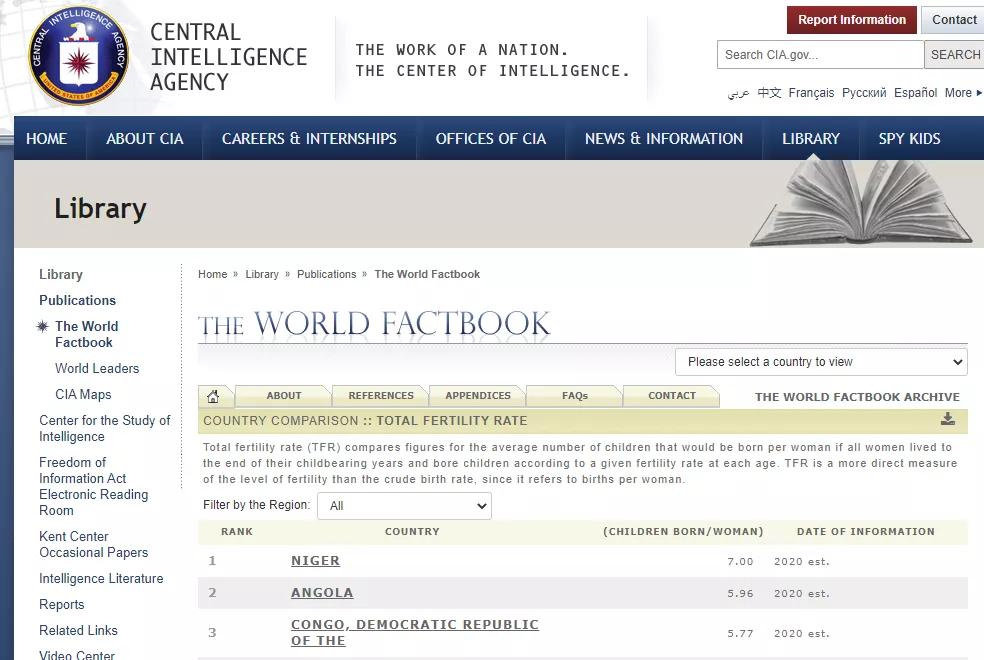Switch to the REFERENCES tab
Screen dimensions: 984x660
click(381, 396)
